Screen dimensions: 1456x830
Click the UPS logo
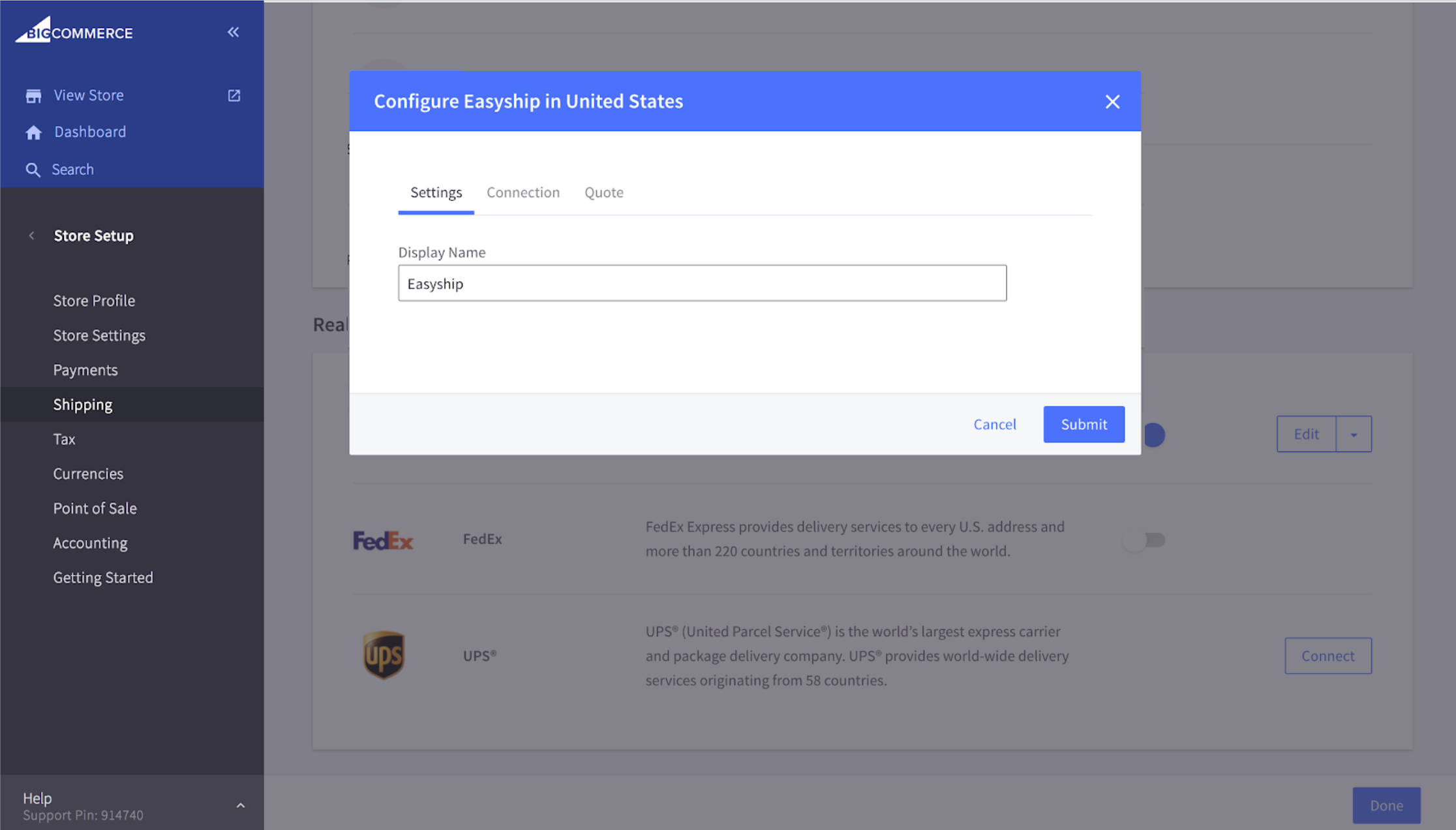[x=384, y=655]
